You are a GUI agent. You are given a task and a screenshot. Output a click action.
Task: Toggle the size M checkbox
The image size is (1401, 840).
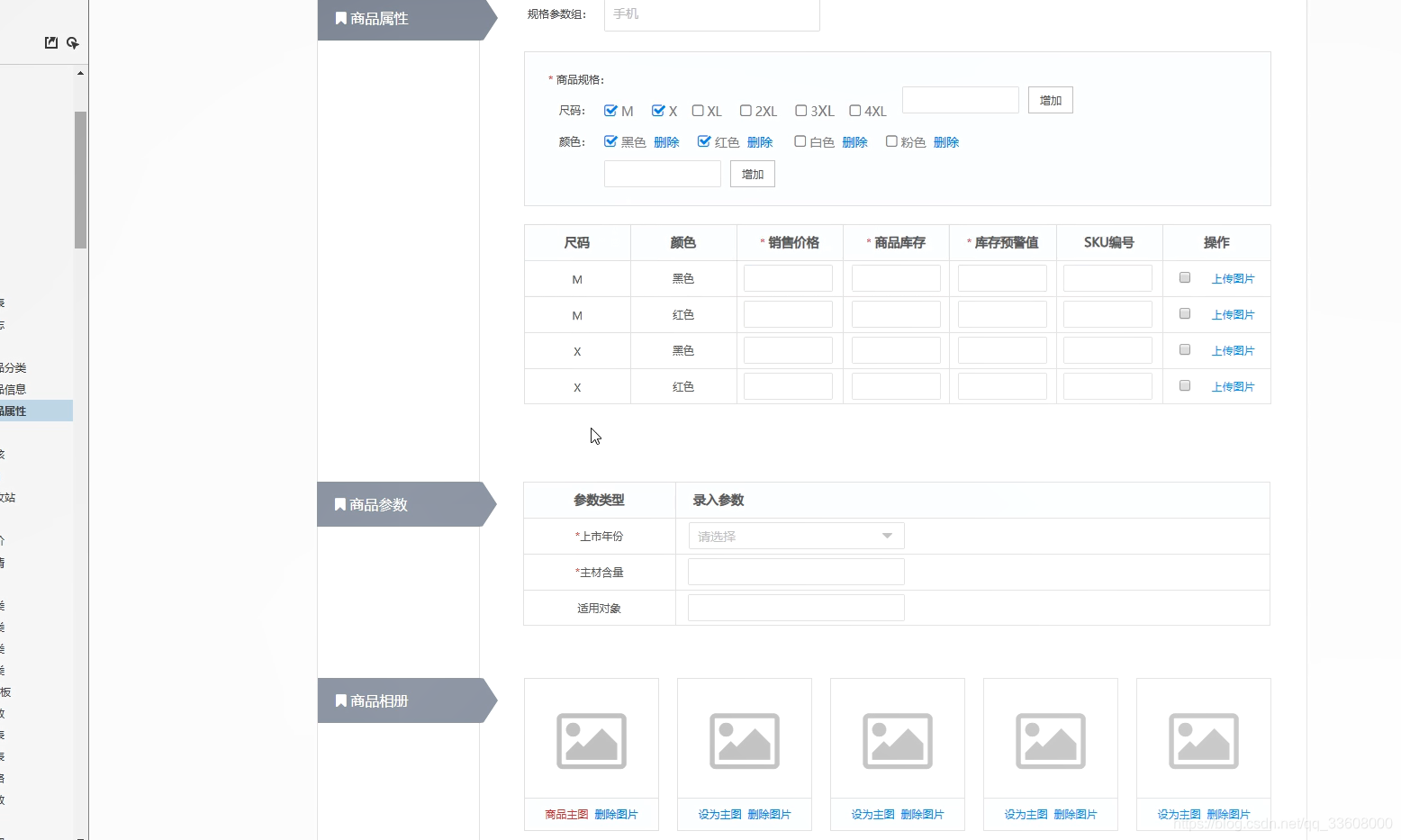pos(610,111)
